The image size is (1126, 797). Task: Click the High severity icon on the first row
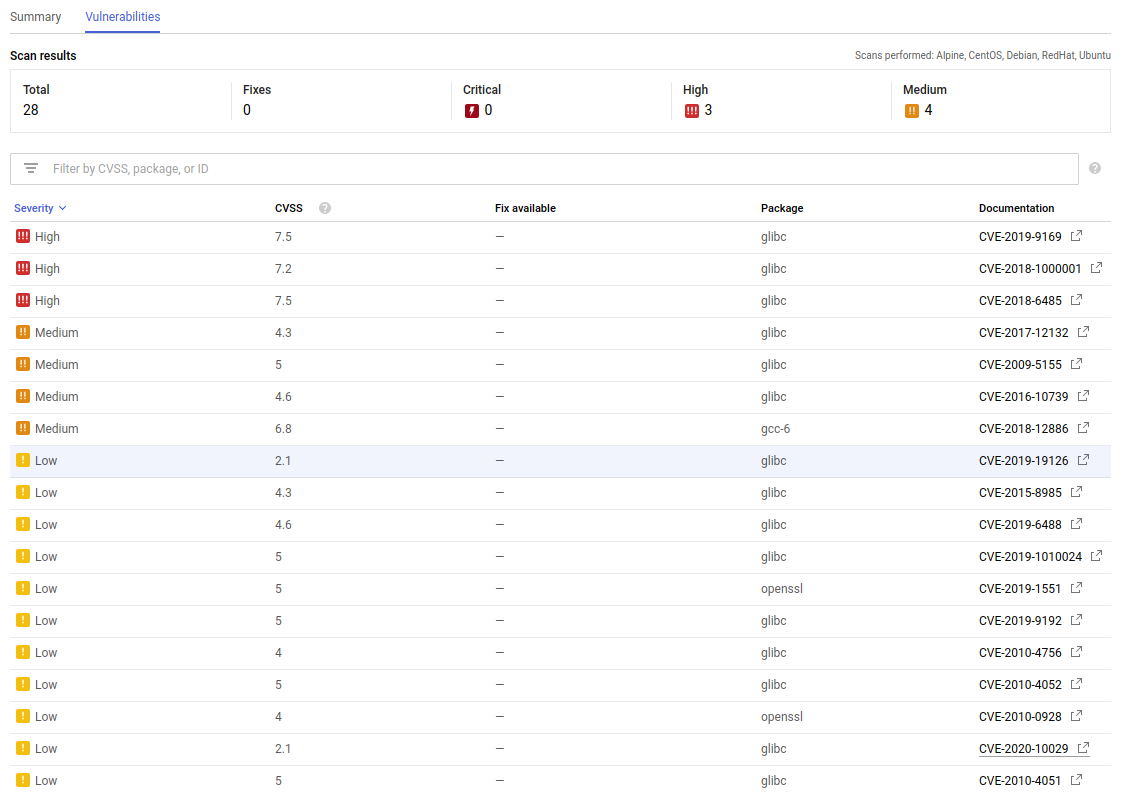click(x=22, y=236)
